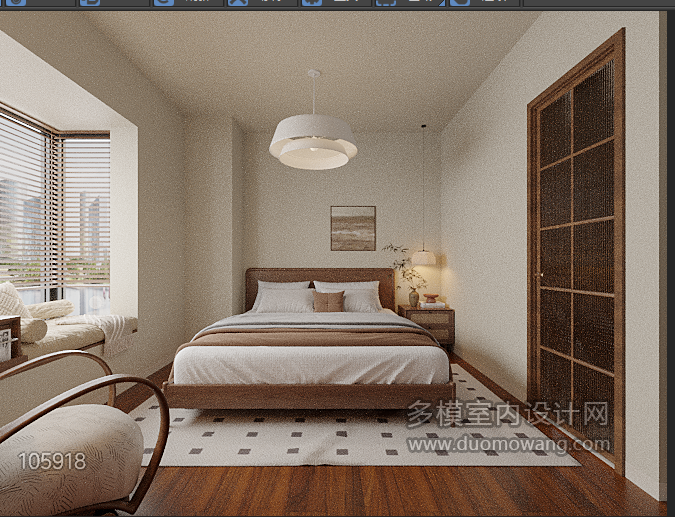Viewport: 675px width, 517px height.
Task: Select the dashed-rectangle Region render button
Action: pyautogui.click(x=386, y=2)
